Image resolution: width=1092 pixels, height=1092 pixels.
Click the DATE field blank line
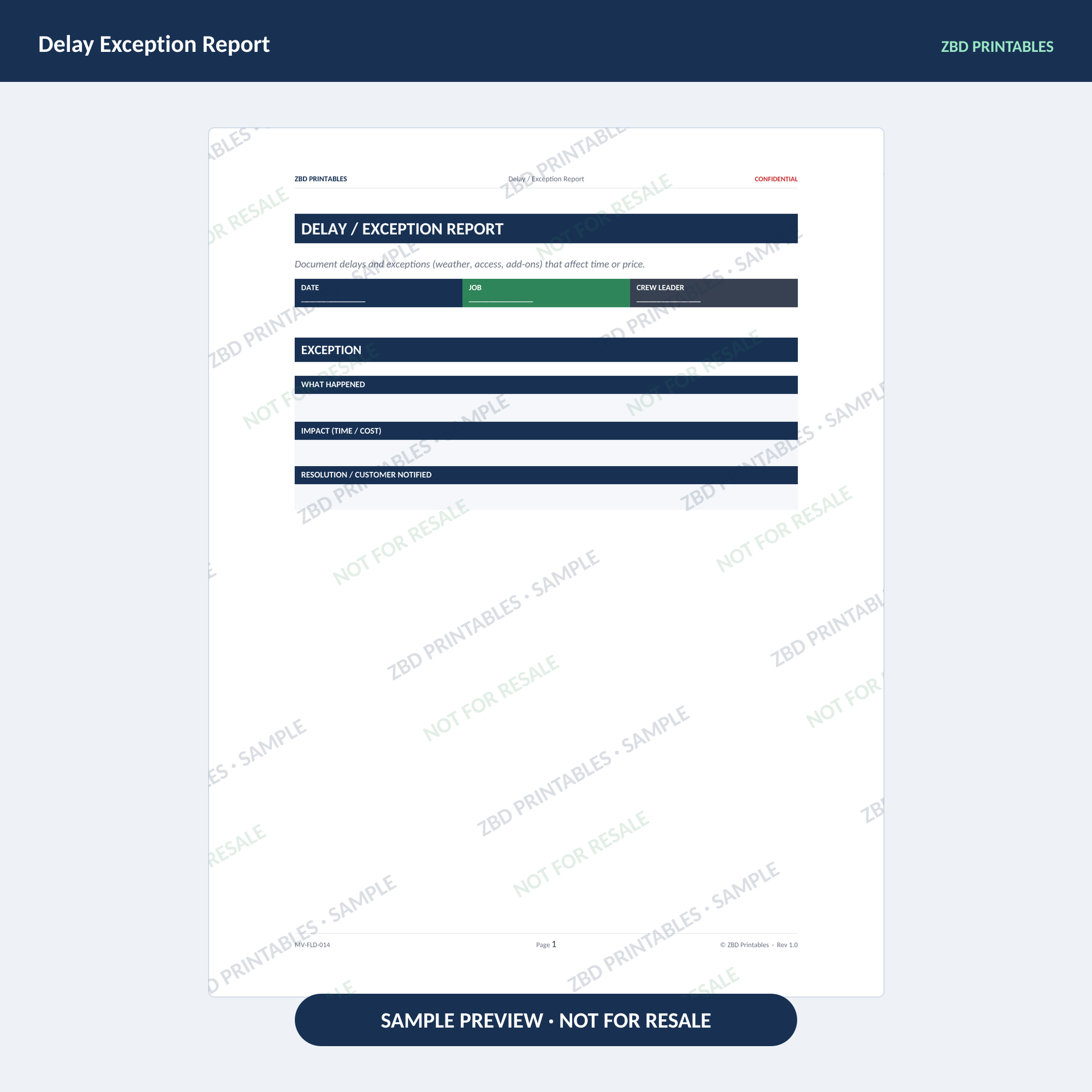pyautogui.click(x=333, y=301)
